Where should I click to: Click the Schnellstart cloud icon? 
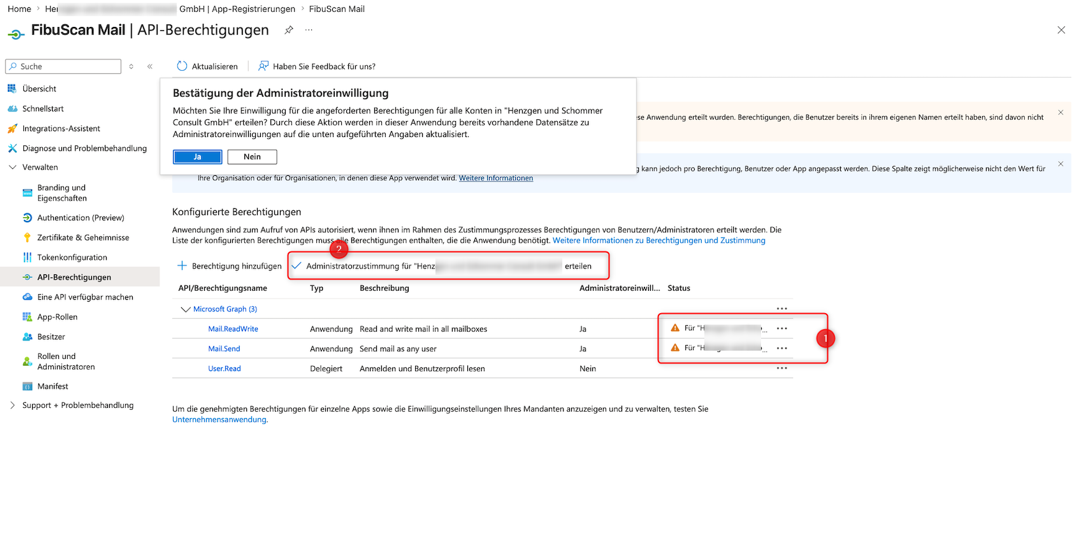click(x=12, y=109)
